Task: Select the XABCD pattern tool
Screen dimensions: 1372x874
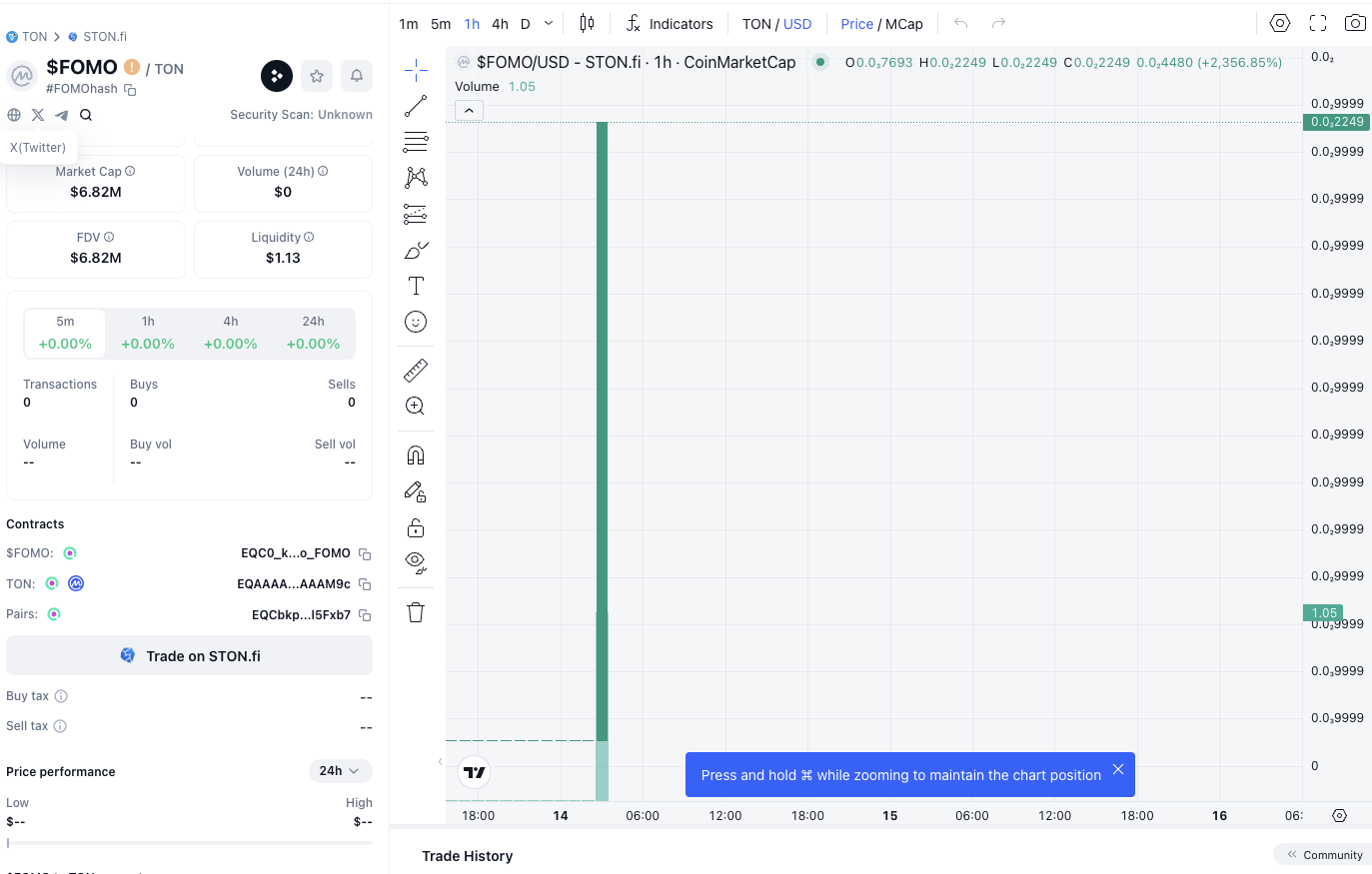Action: coord(416,177)
